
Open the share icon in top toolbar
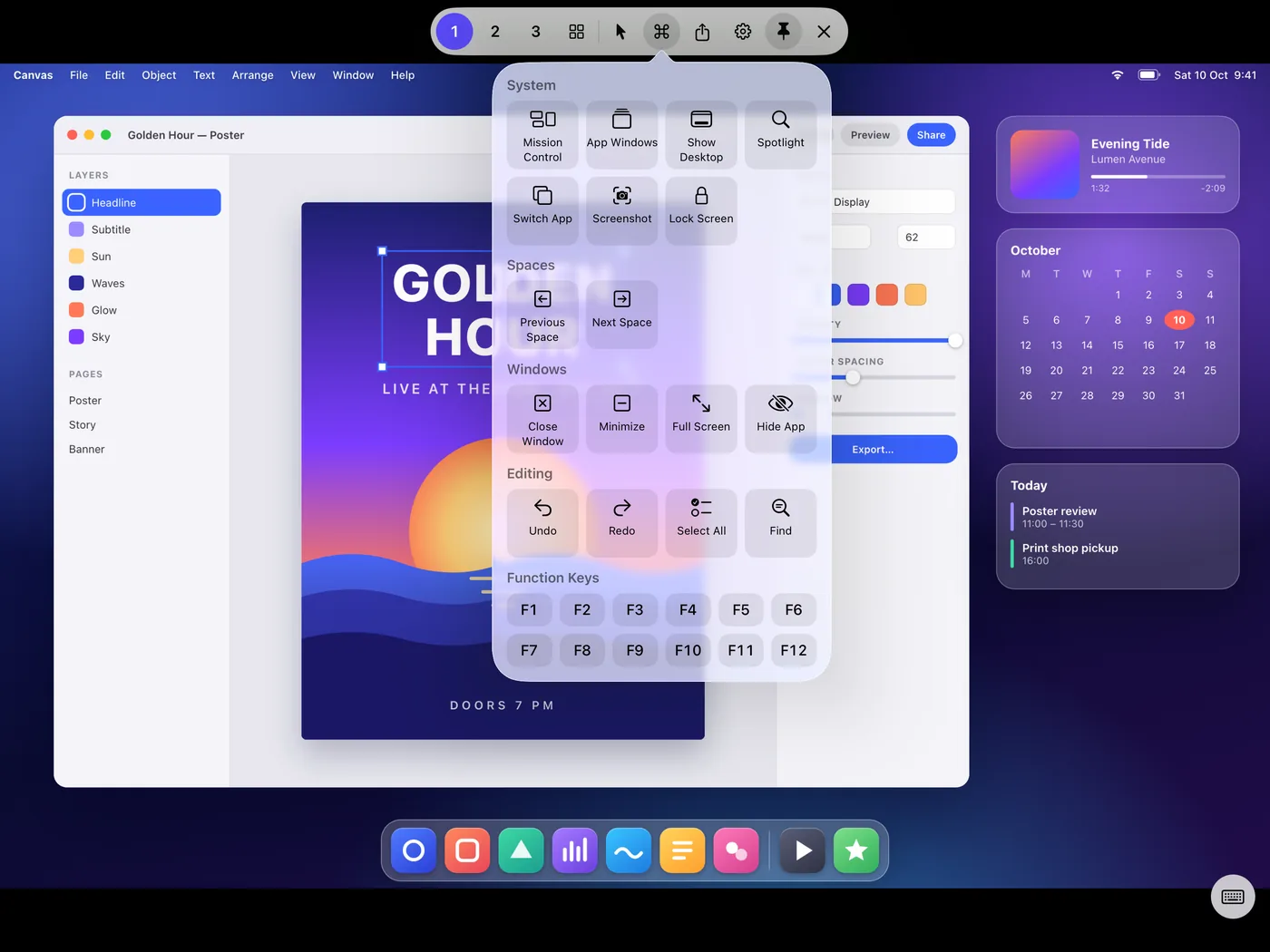click(x=702, y=32)
